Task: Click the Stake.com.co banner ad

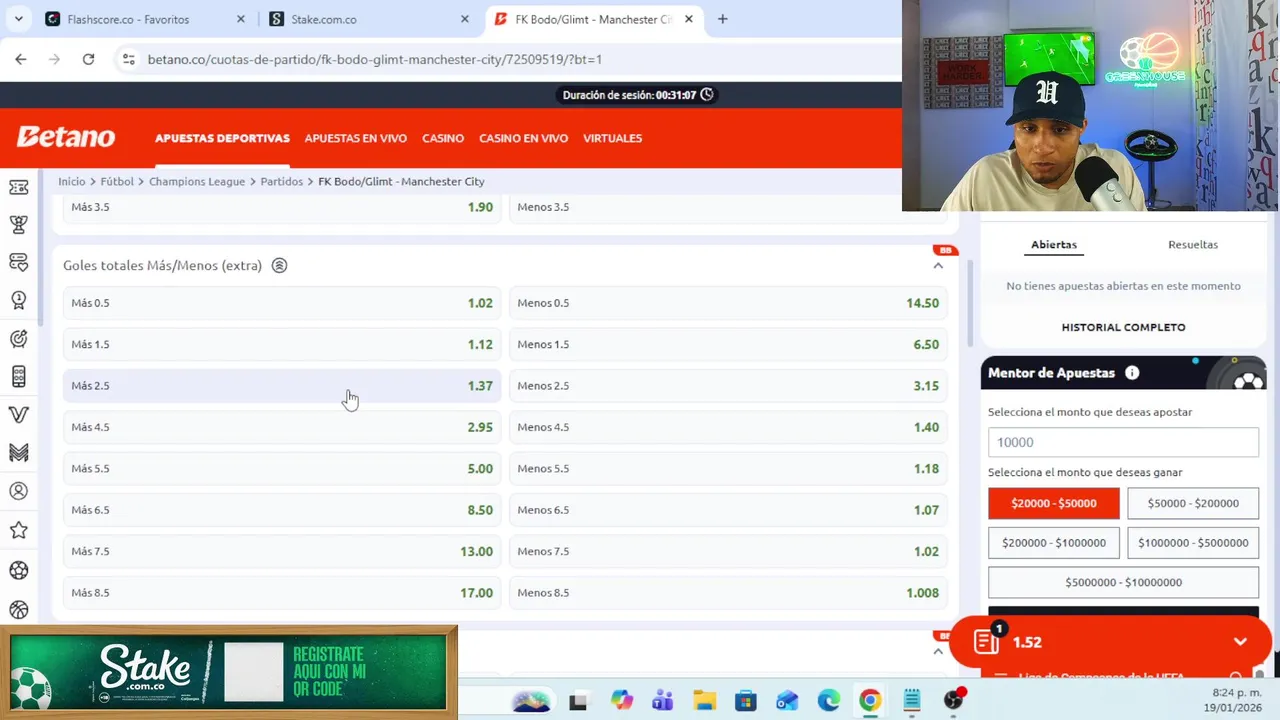Action: pos(229,671)
